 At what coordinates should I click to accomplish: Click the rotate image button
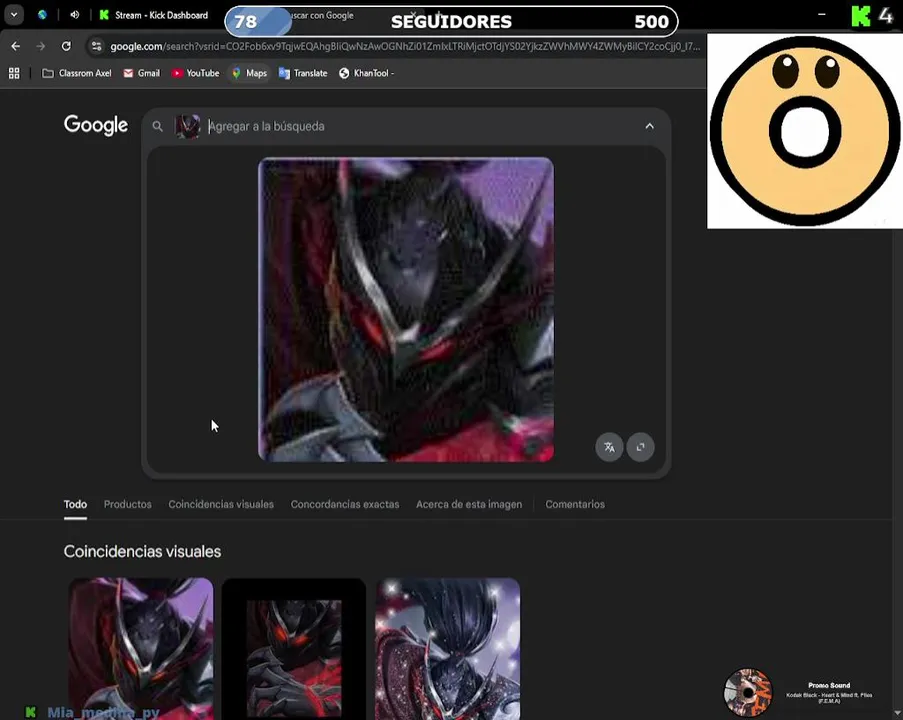click(x=640, y=447)
